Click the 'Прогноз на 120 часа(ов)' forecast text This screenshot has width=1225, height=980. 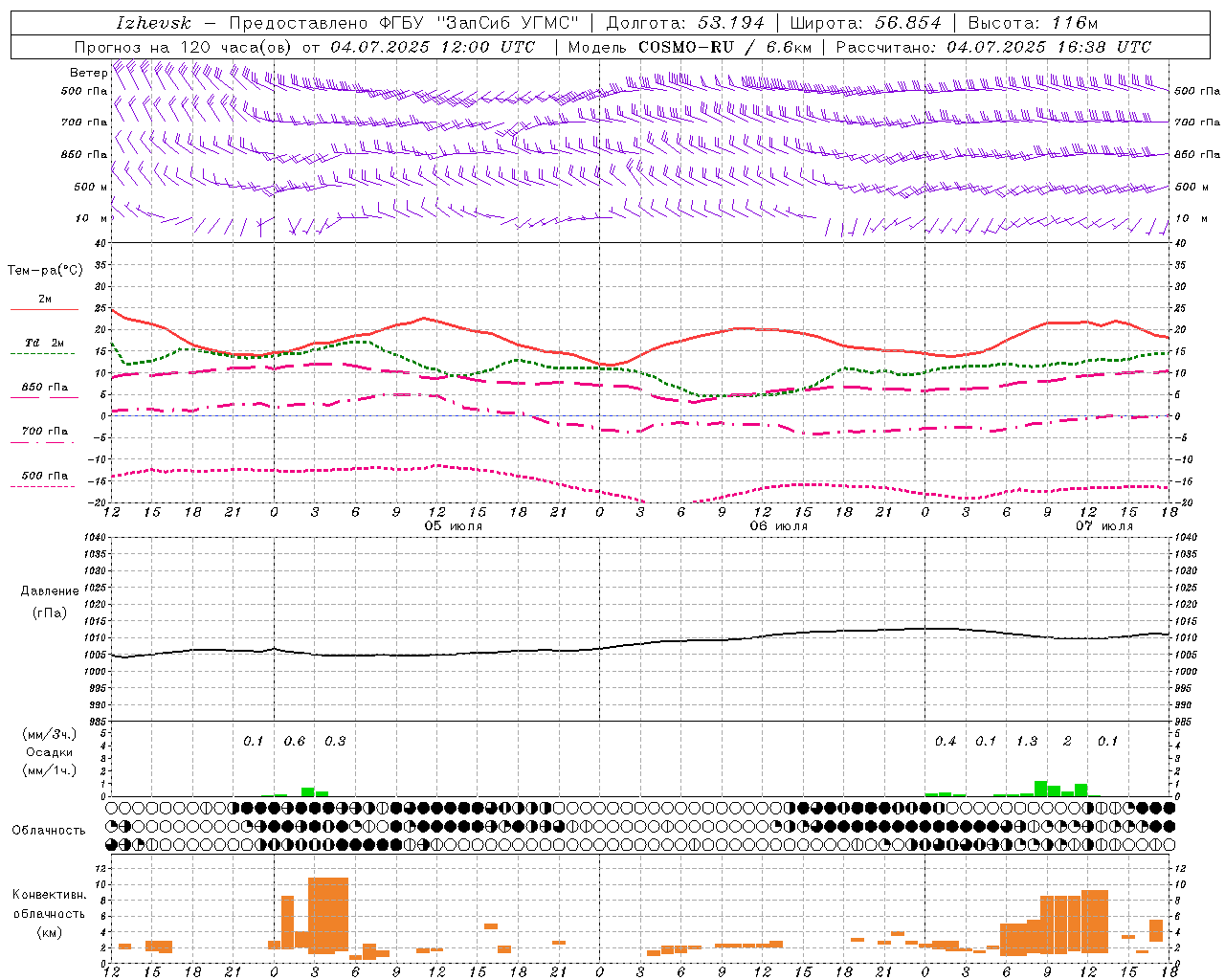pyautogui.click(x=185, y=47)
